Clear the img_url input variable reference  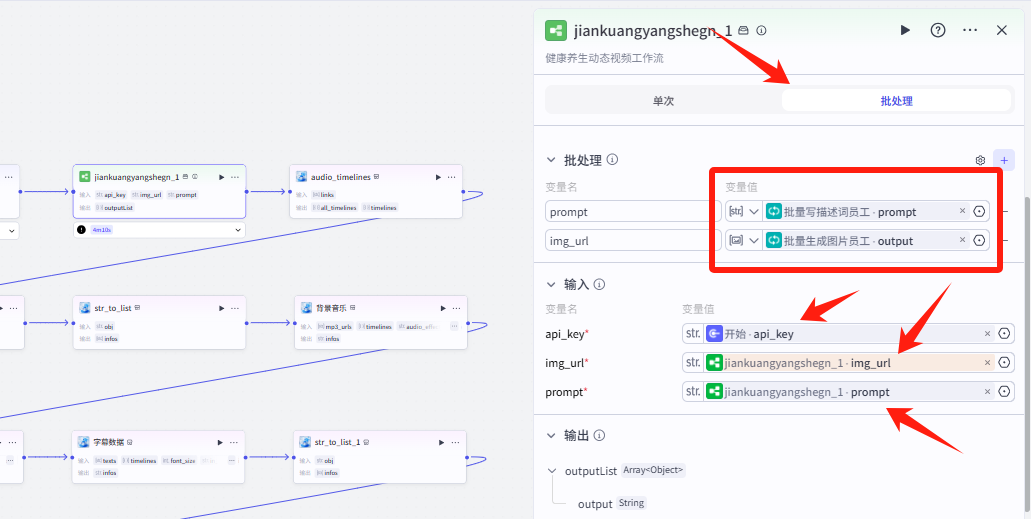(987, 363)
